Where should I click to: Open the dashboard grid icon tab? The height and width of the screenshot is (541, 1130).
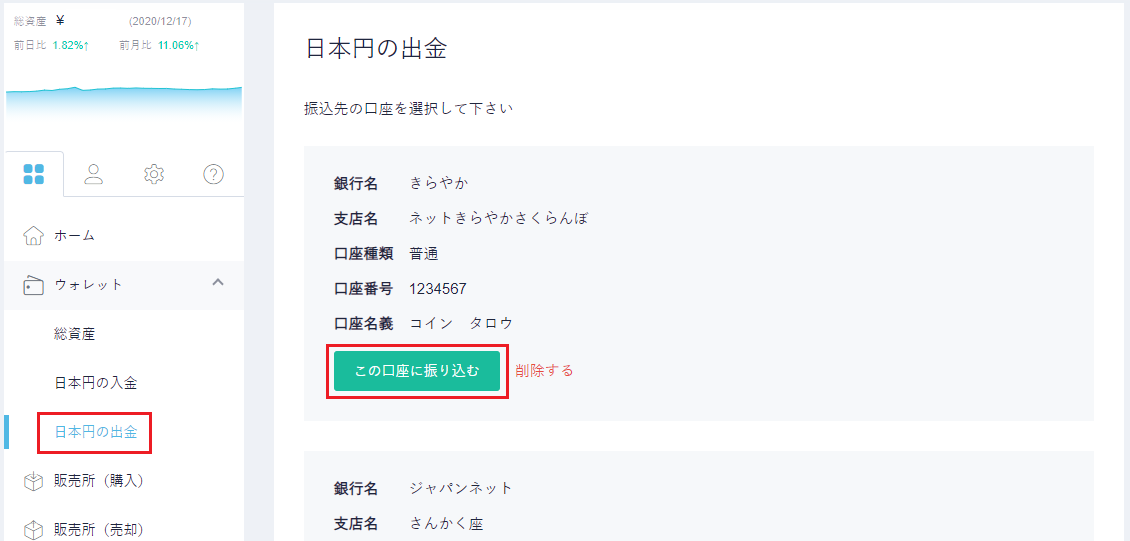coord(34,174)
